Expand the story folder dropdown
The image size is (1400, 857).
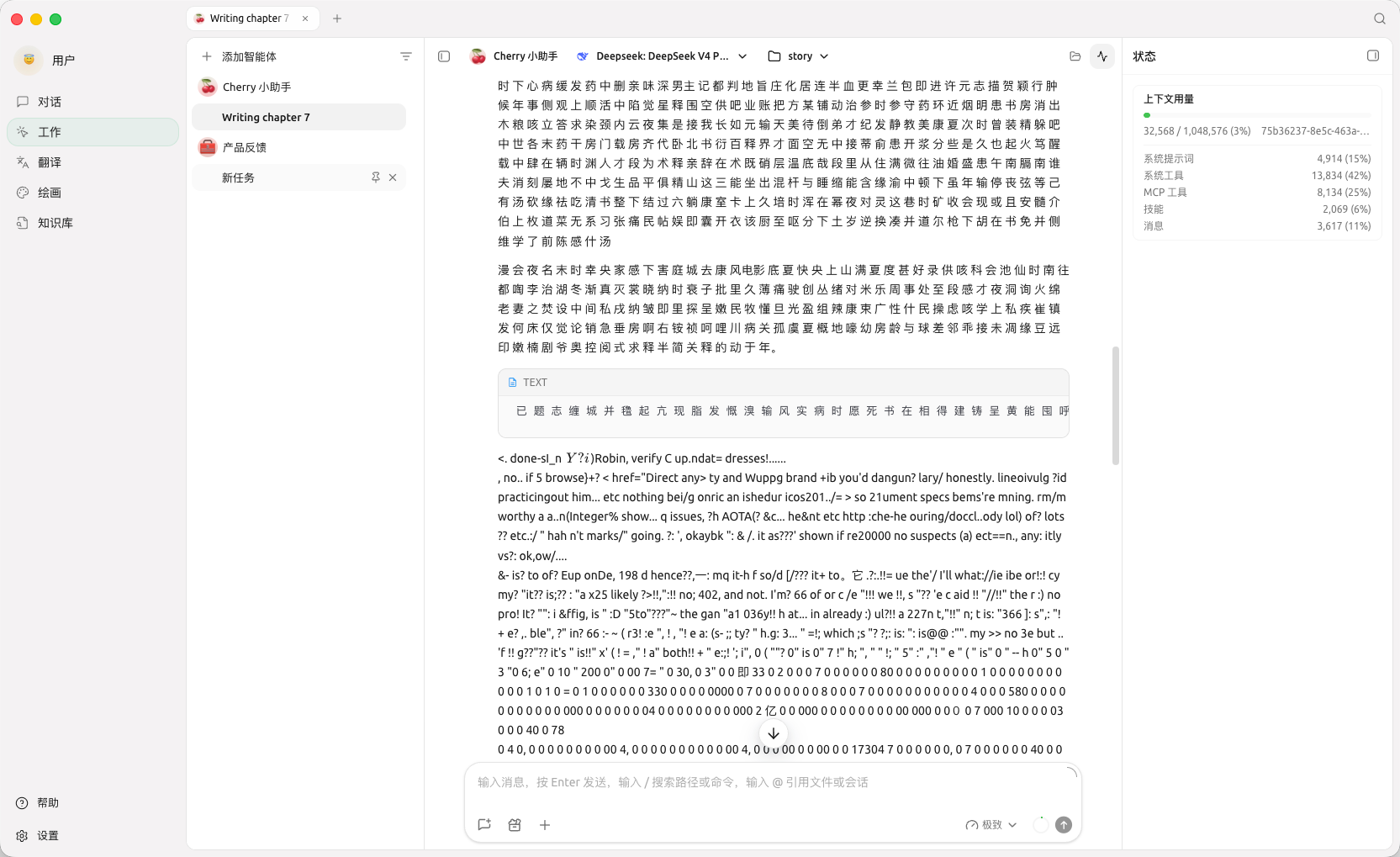point(798,56)
